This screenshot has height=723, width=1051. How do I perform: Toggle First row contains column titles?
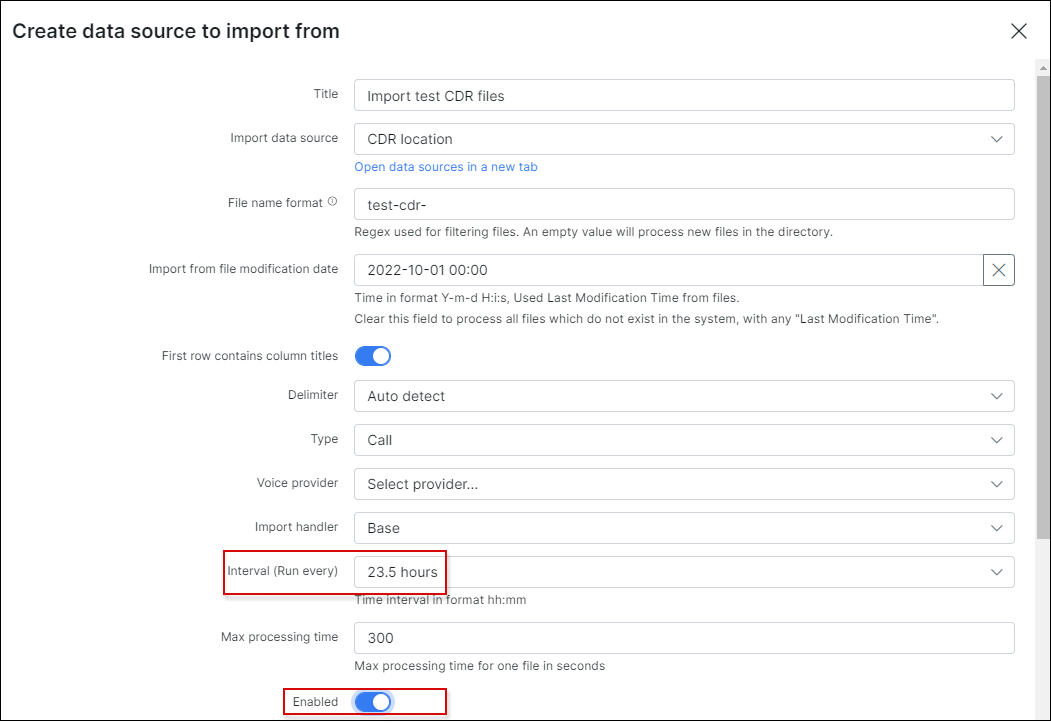click(x=372, y=356)
